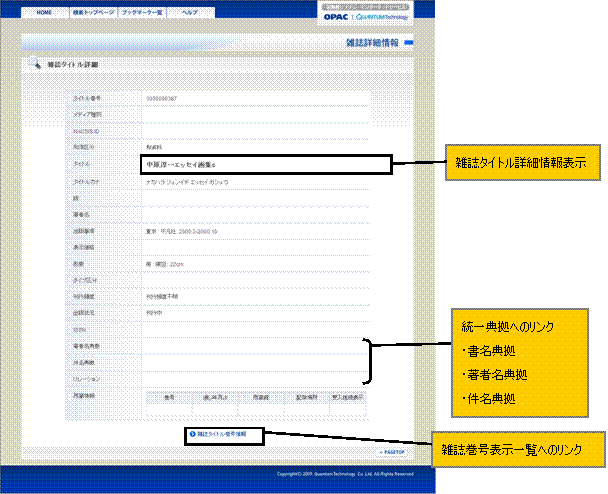
Task: Click the title 中原淳一エッセイ画集
Action: click(x=187, y=163)
